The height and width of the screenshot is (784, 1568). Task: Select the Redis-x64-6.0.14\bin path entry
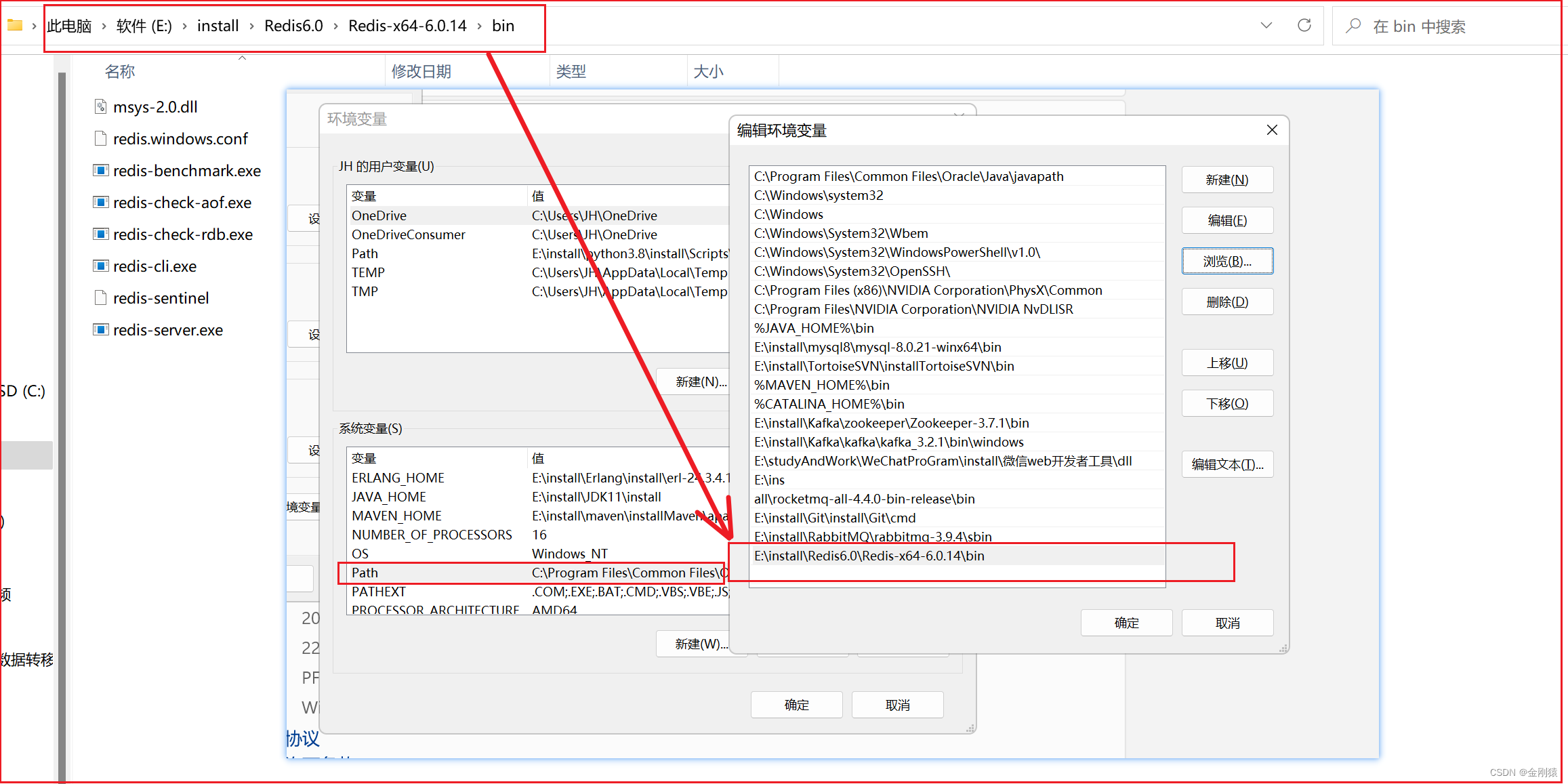pos(957,556)
